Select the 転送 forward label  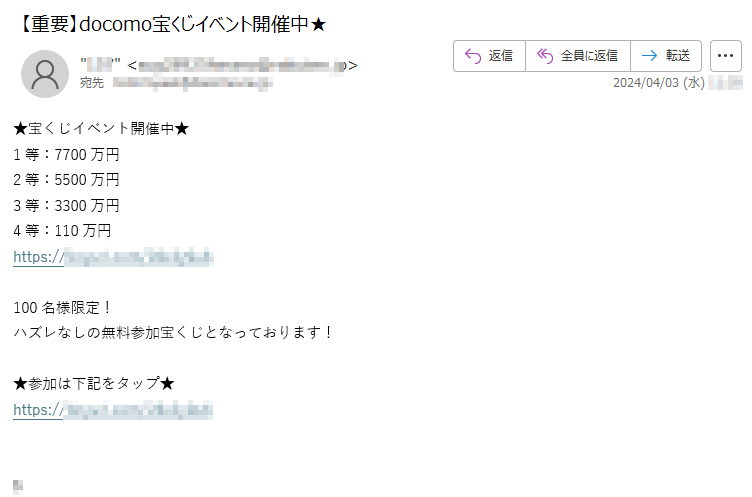(x=678, y=56)
